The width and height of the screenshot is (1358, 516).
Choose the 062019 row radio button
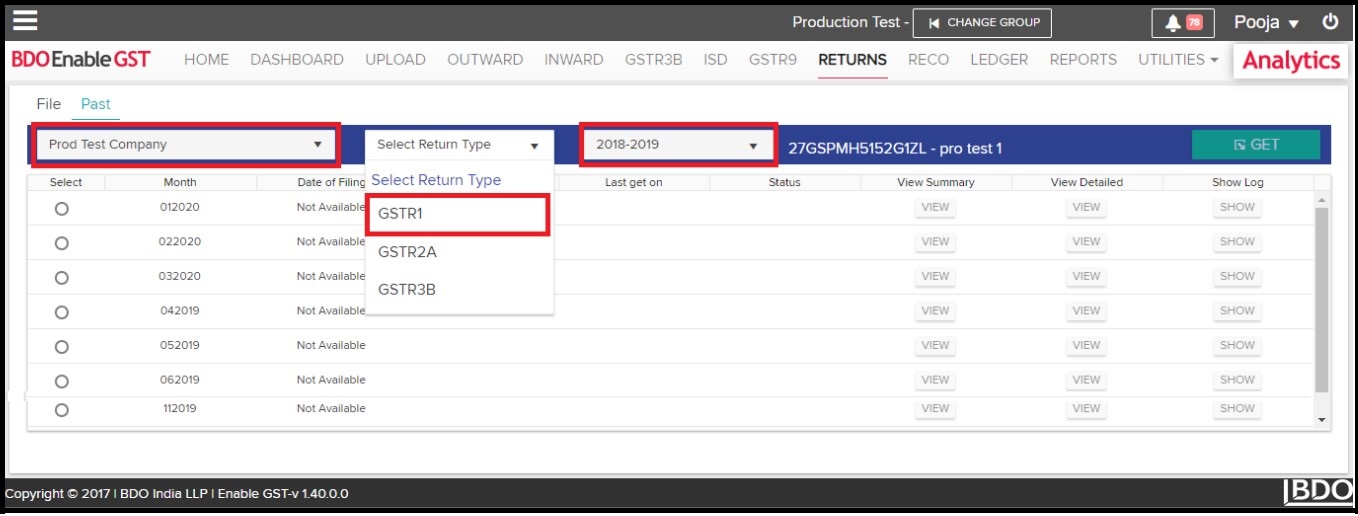61,381
